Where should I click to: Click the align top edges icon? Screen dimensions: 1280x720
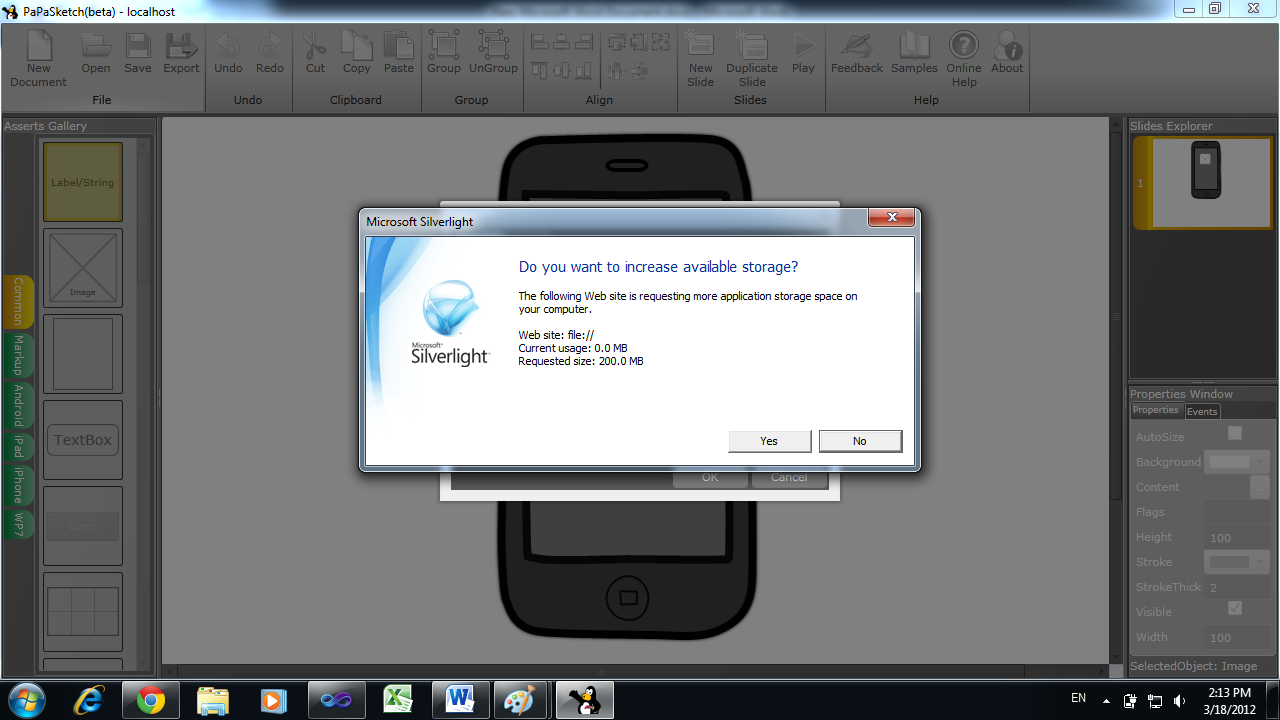click(540, 70)
